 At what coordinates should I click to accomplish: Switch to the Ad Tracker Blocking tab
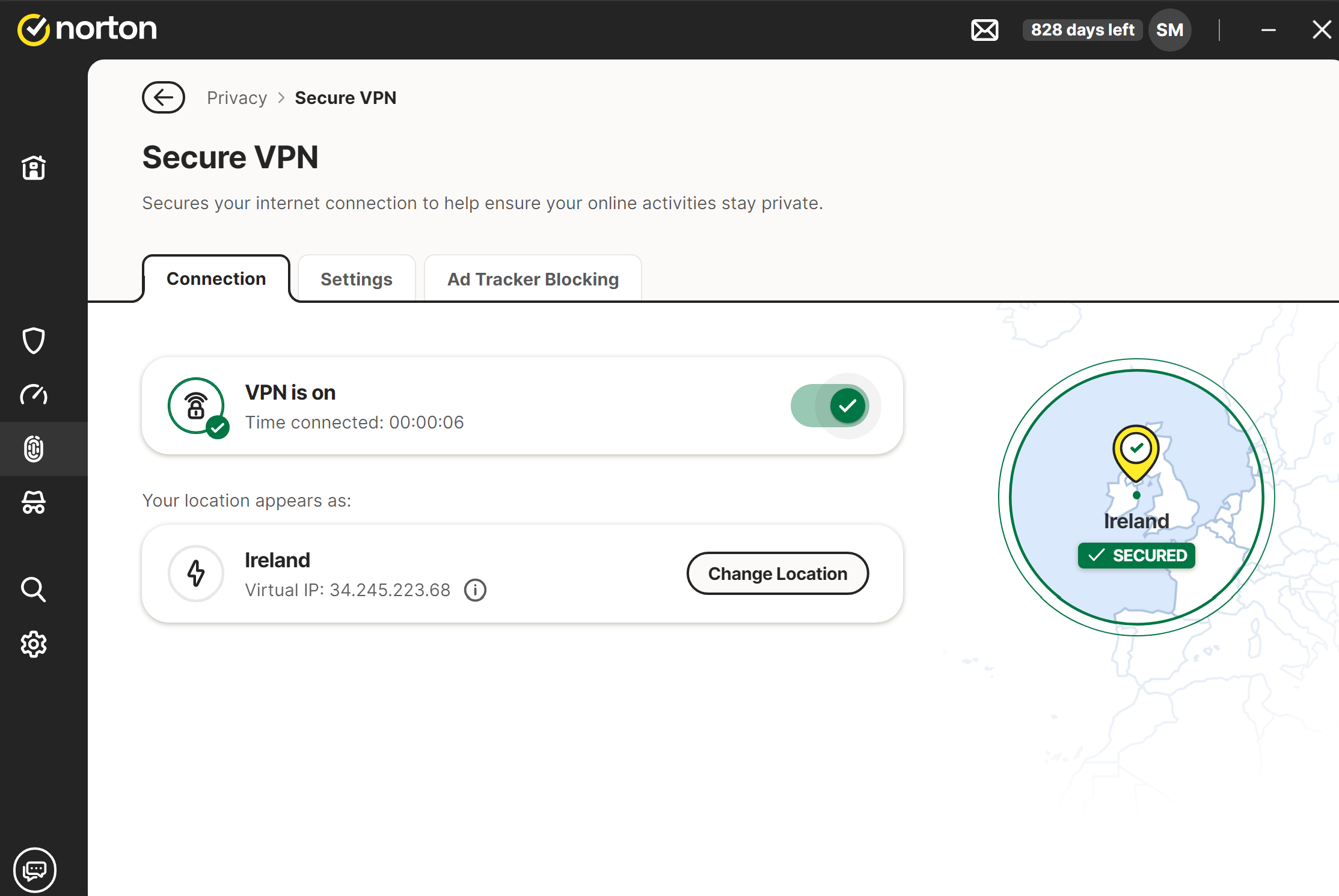(533, 279)
